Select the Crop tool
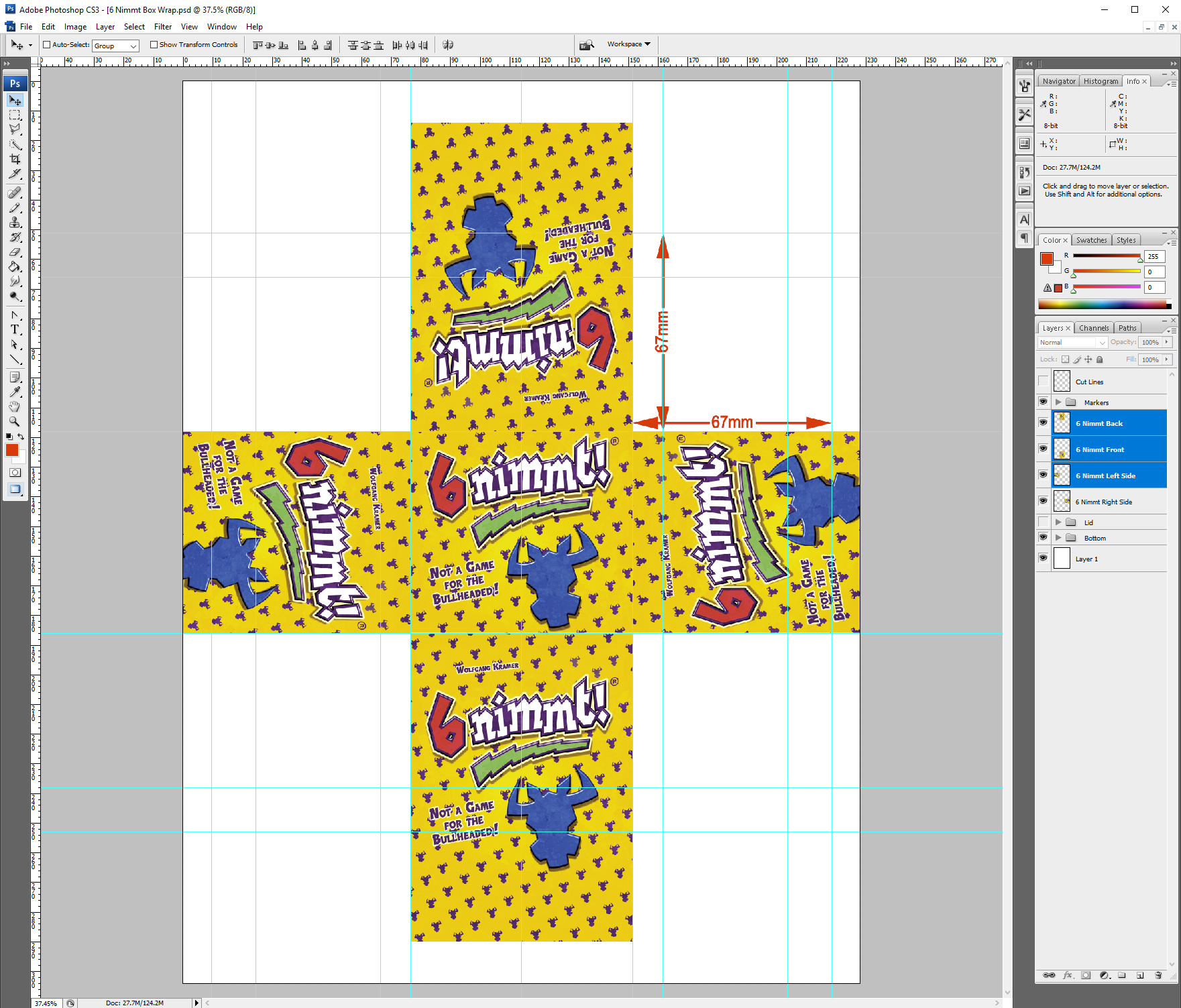 (x=15, y=159)
